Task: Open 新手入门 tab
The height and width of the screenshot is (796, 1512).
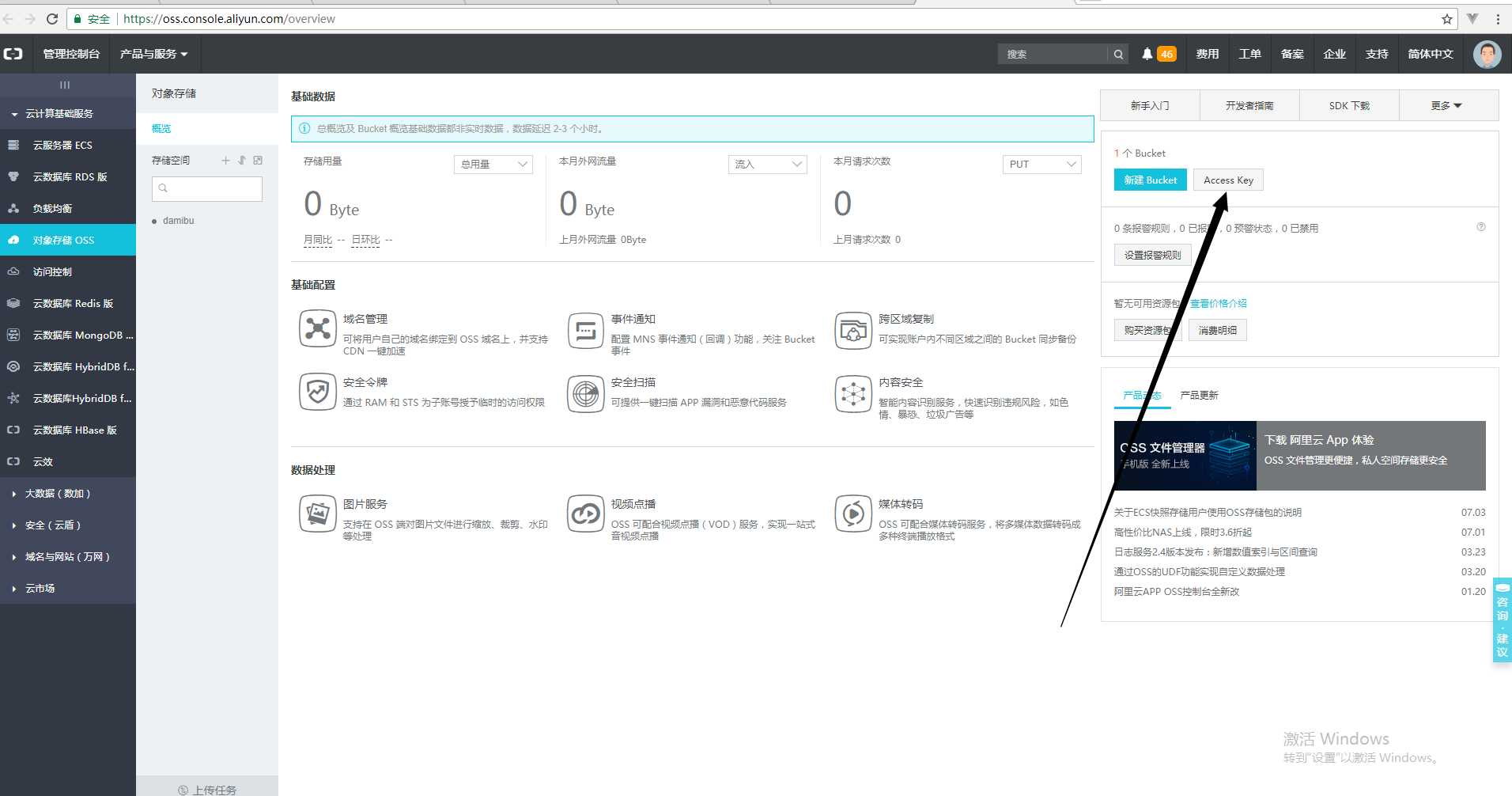Action: [1150, 105]
